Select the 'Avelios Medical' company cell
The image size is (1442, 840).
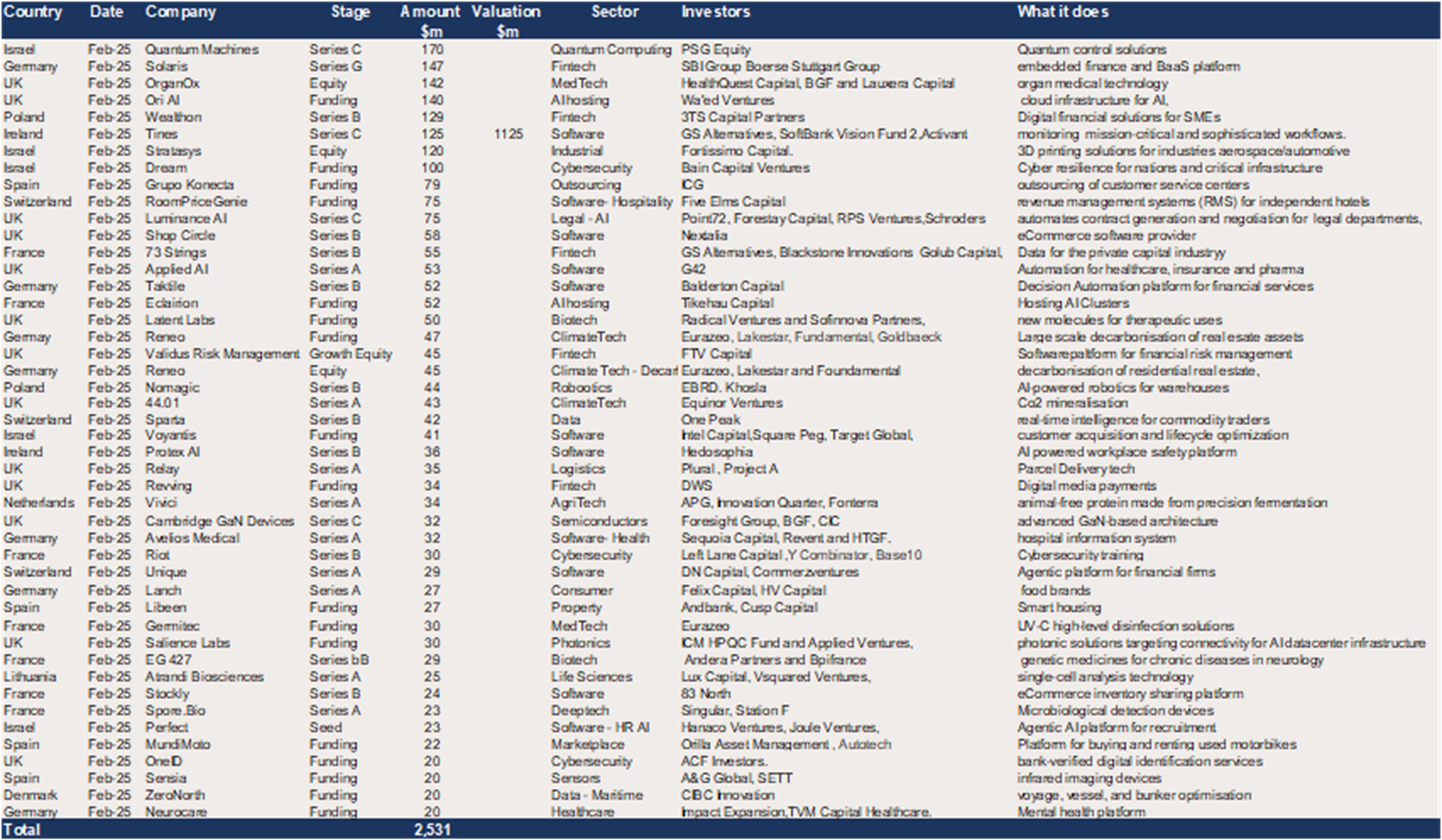tap(192, 539)
